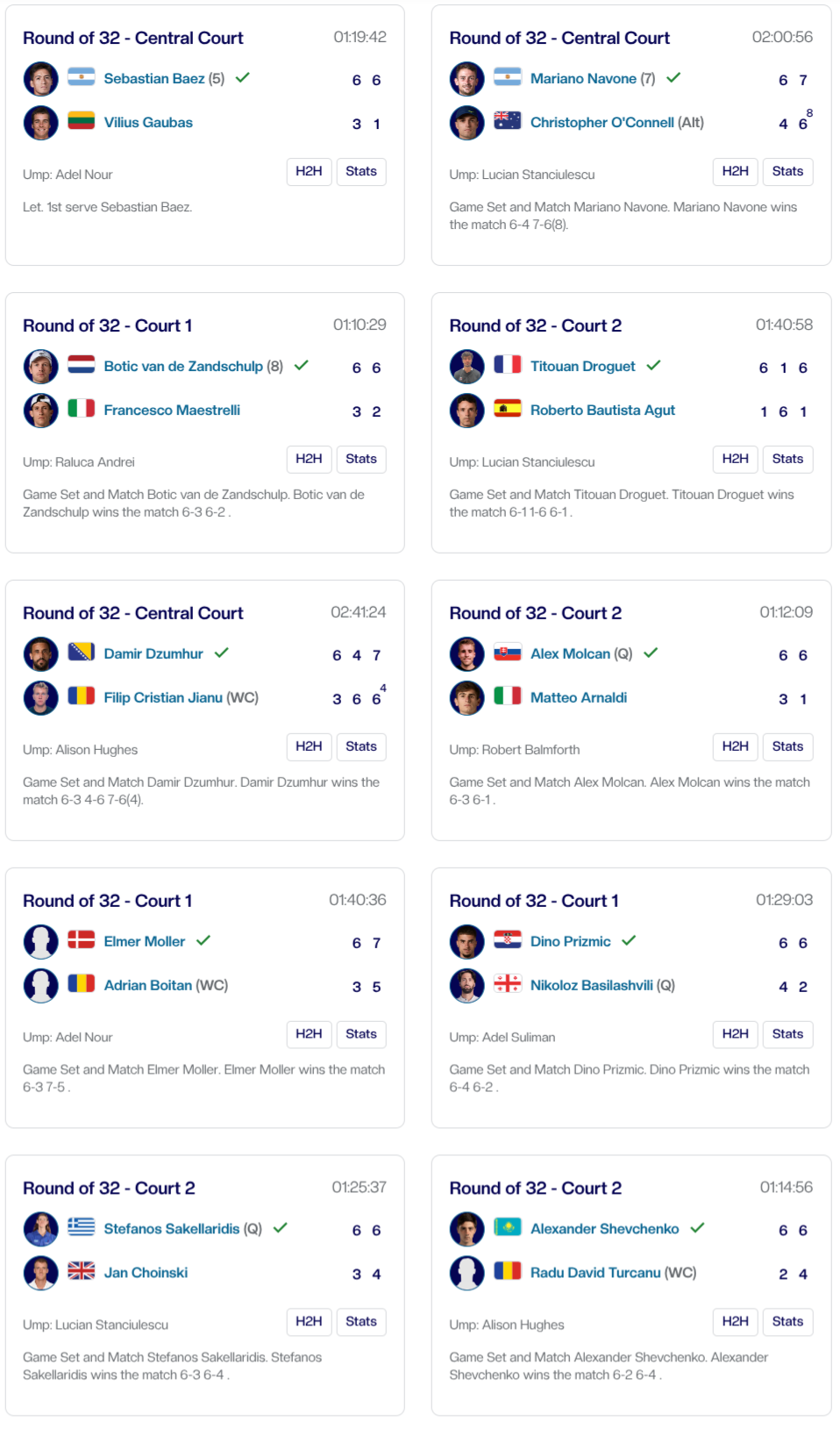Screen dimensions: 840x1435
Task: Click Adrian Boitan's name link
Action: click(147, 986)
